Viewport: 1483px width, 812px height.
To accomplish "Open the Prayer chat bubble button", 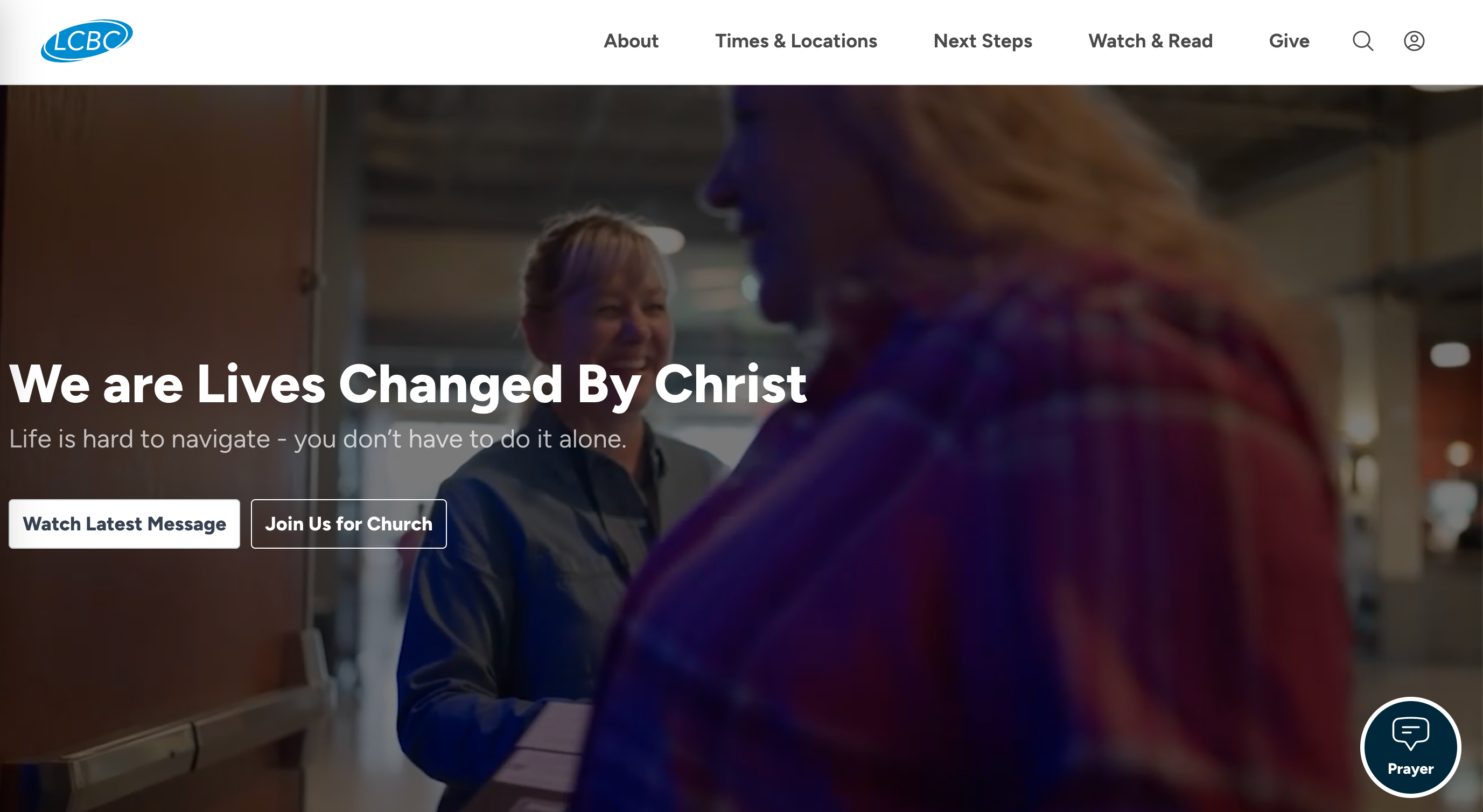I will pyautogui.click(x=1410, y=747).
